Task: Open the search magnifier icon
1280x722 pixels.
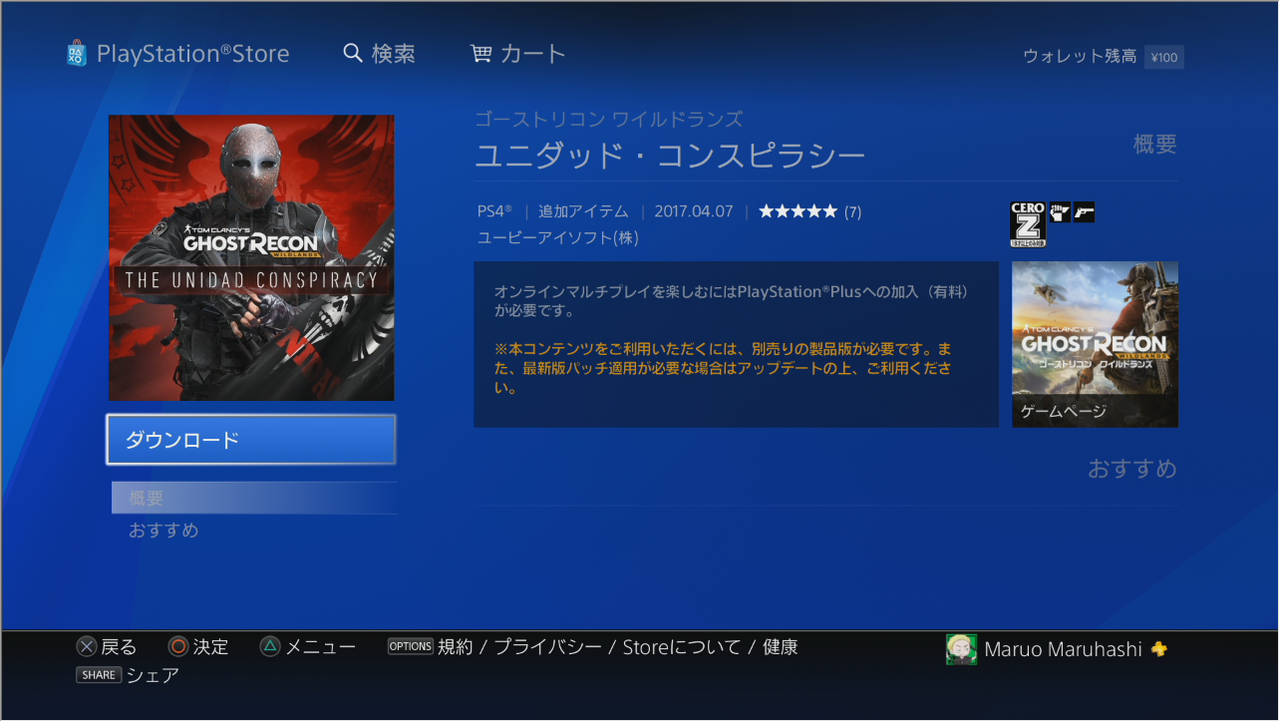Action: pyautogui.click(x=352, y=53)
